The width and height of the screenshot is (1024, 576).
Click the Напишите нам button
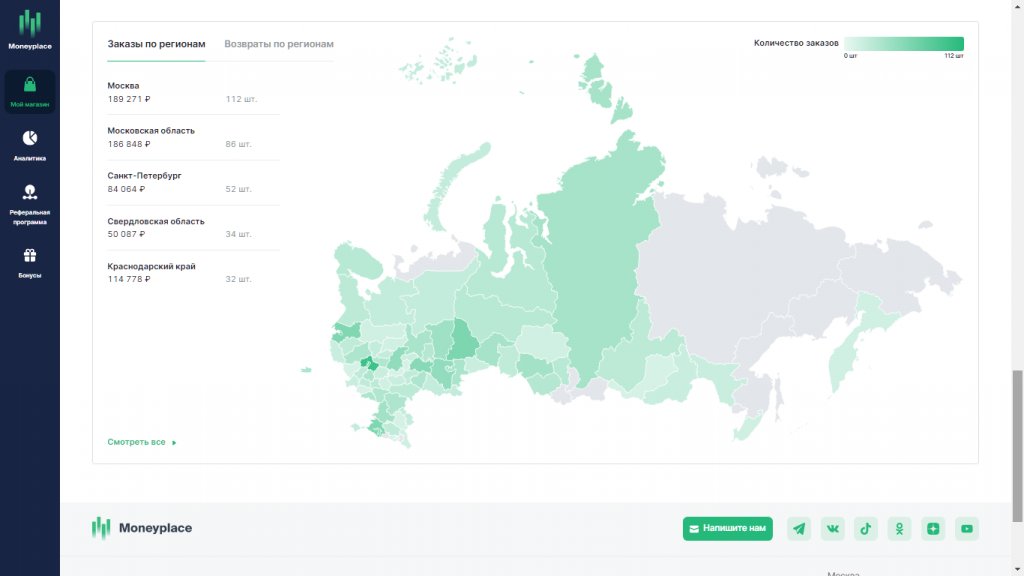pos(728,528)
